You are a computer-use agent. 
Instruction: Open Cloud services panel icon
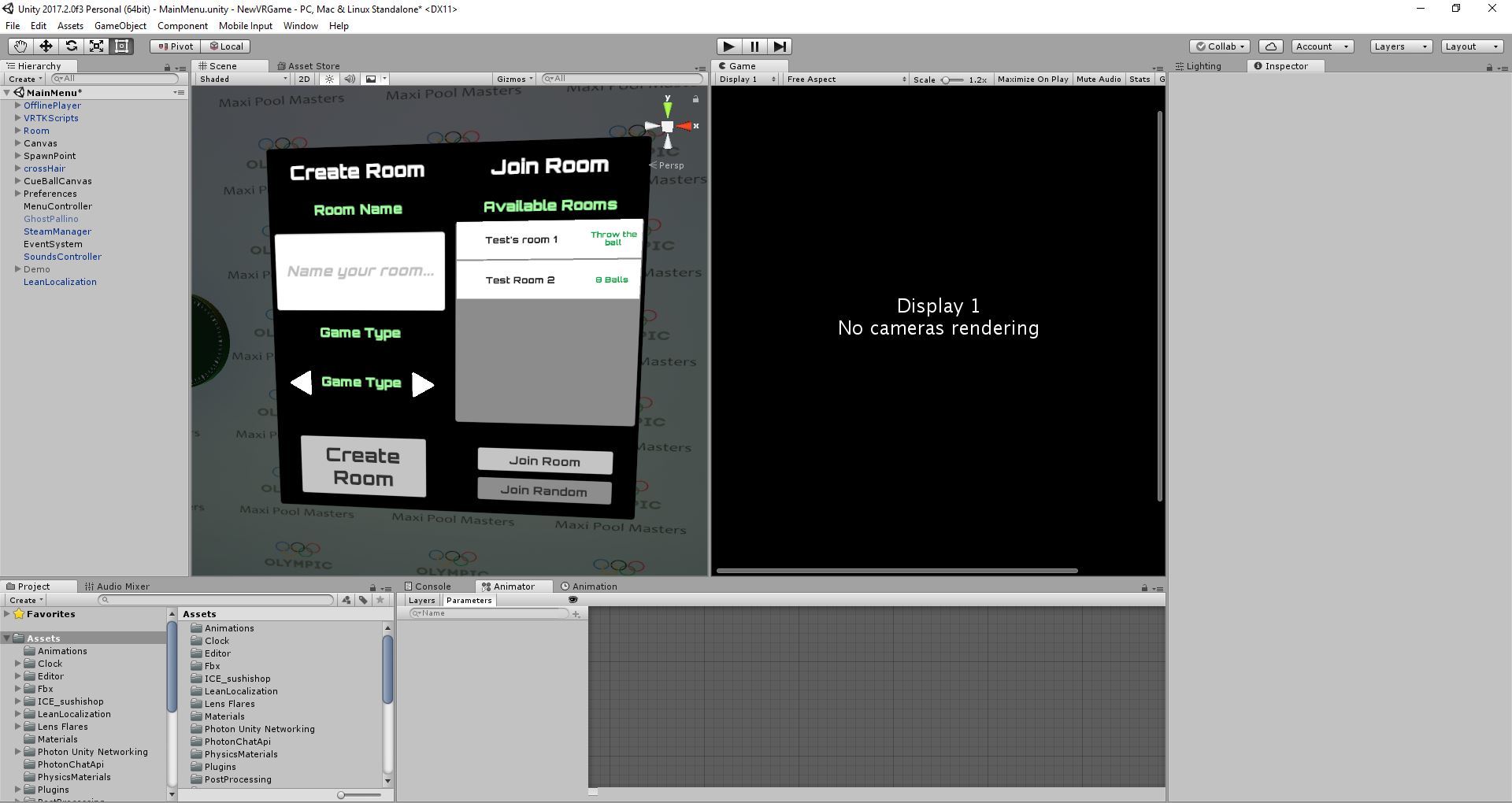[x=1270, y=46]
